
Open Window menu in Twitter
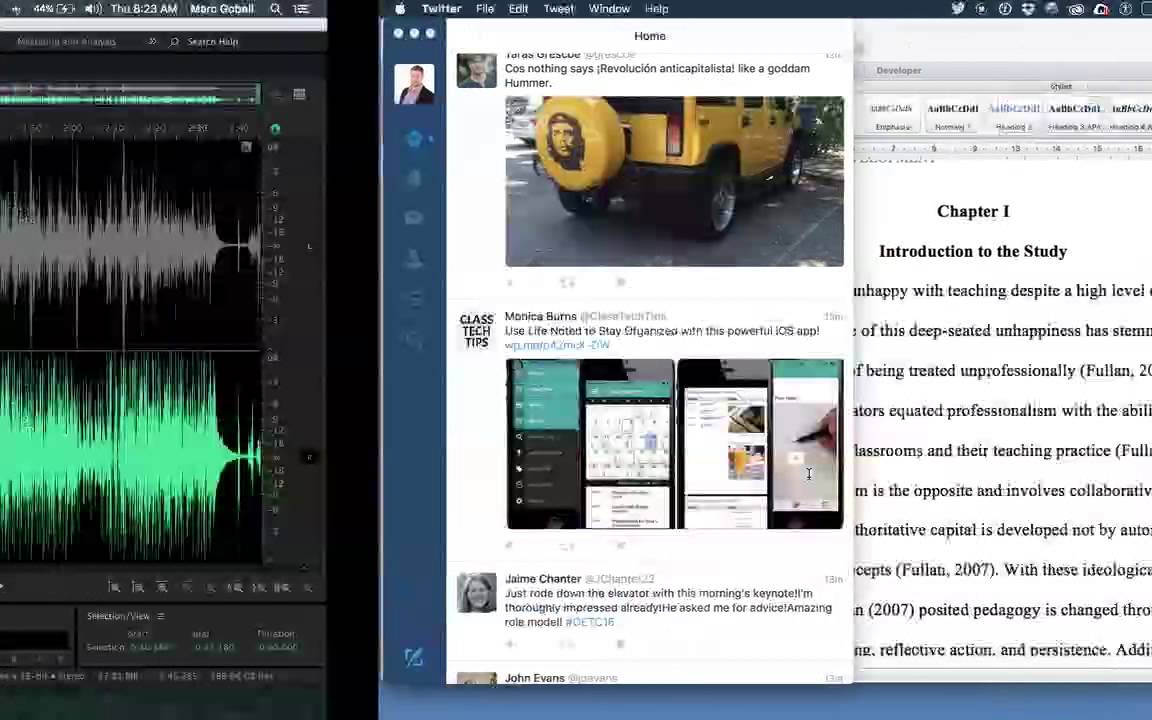[609, 9]
